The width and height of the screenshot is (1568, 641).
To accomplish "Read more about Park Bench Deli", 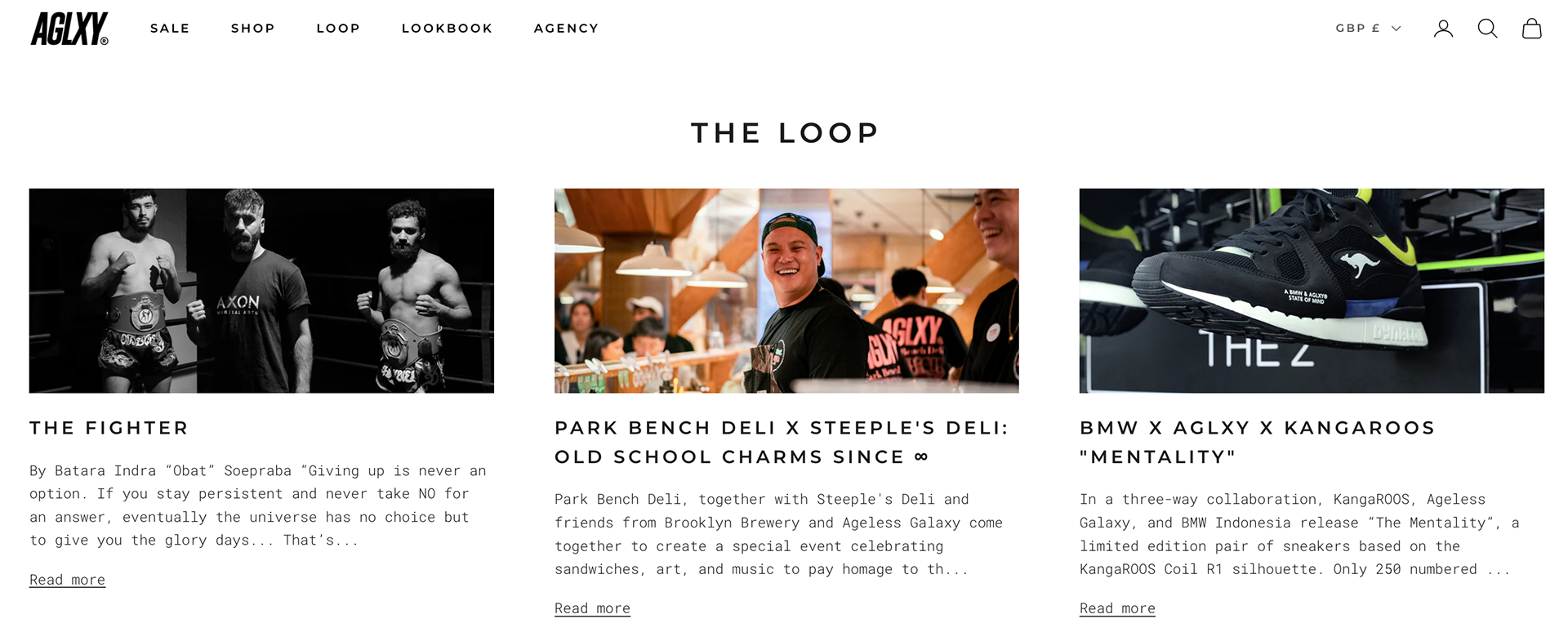I will tap(592, 608).
